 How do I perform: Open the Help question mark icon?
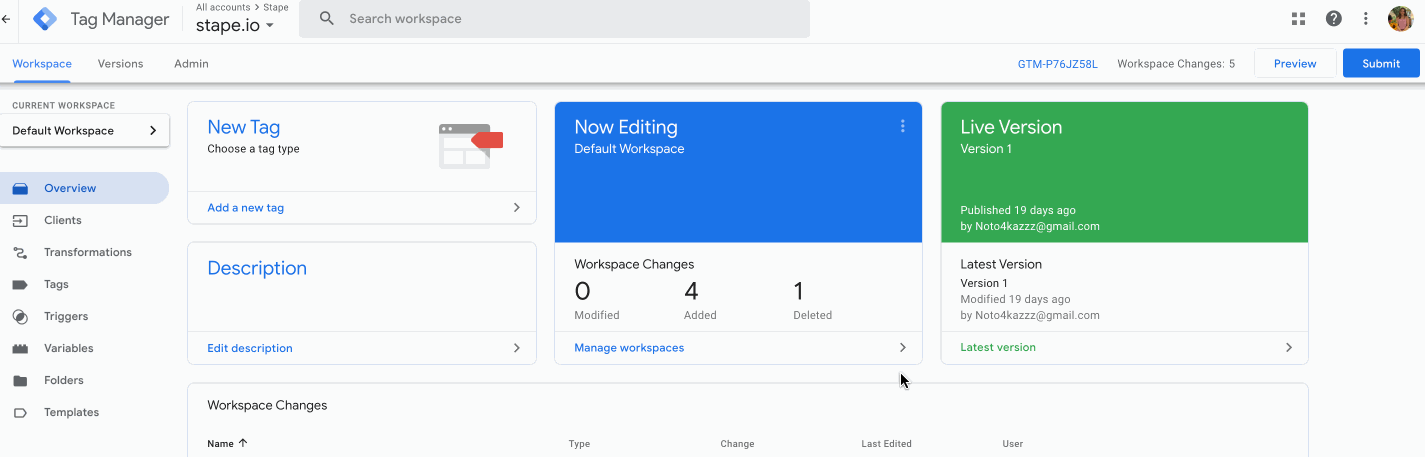pyautogui.click(x=1333, y=19)
